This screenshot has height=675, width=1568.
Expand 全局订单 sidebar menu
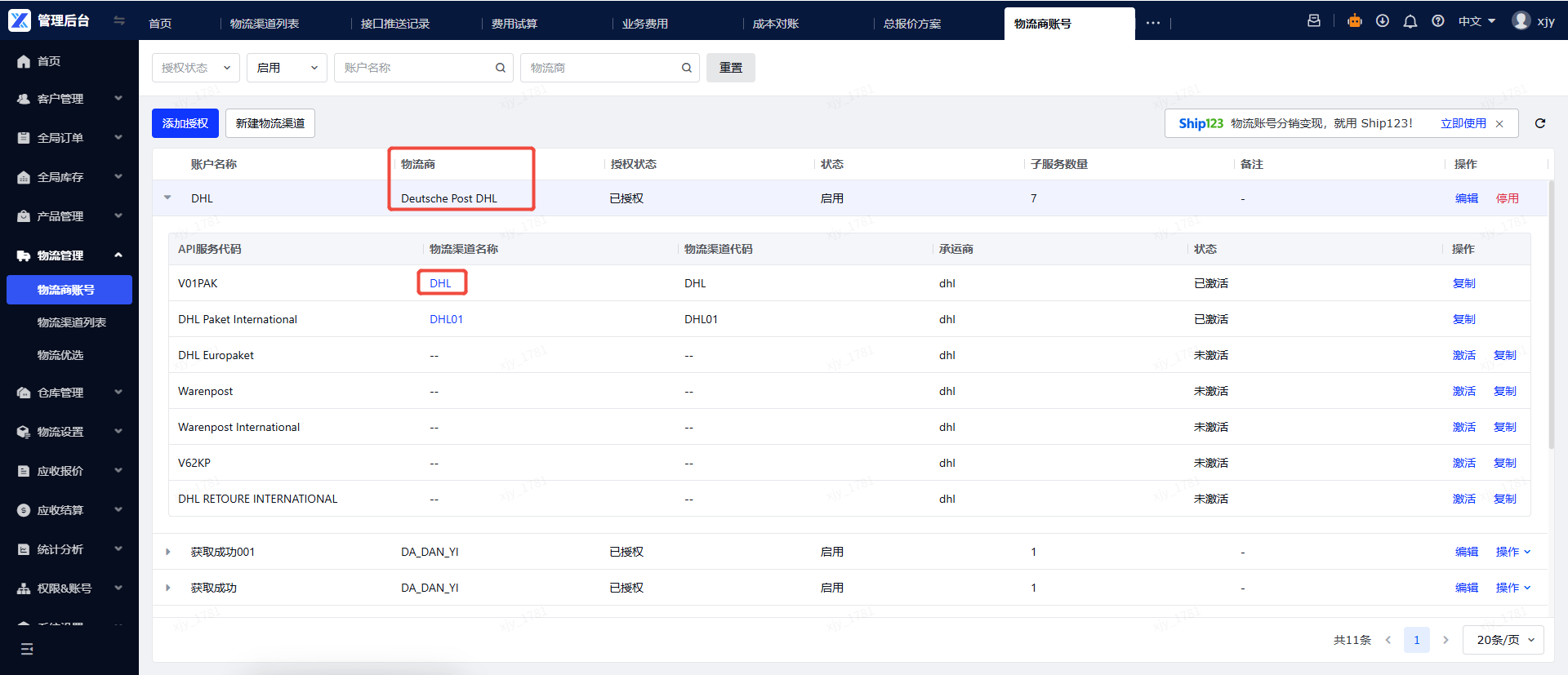(x=69, y=138)
